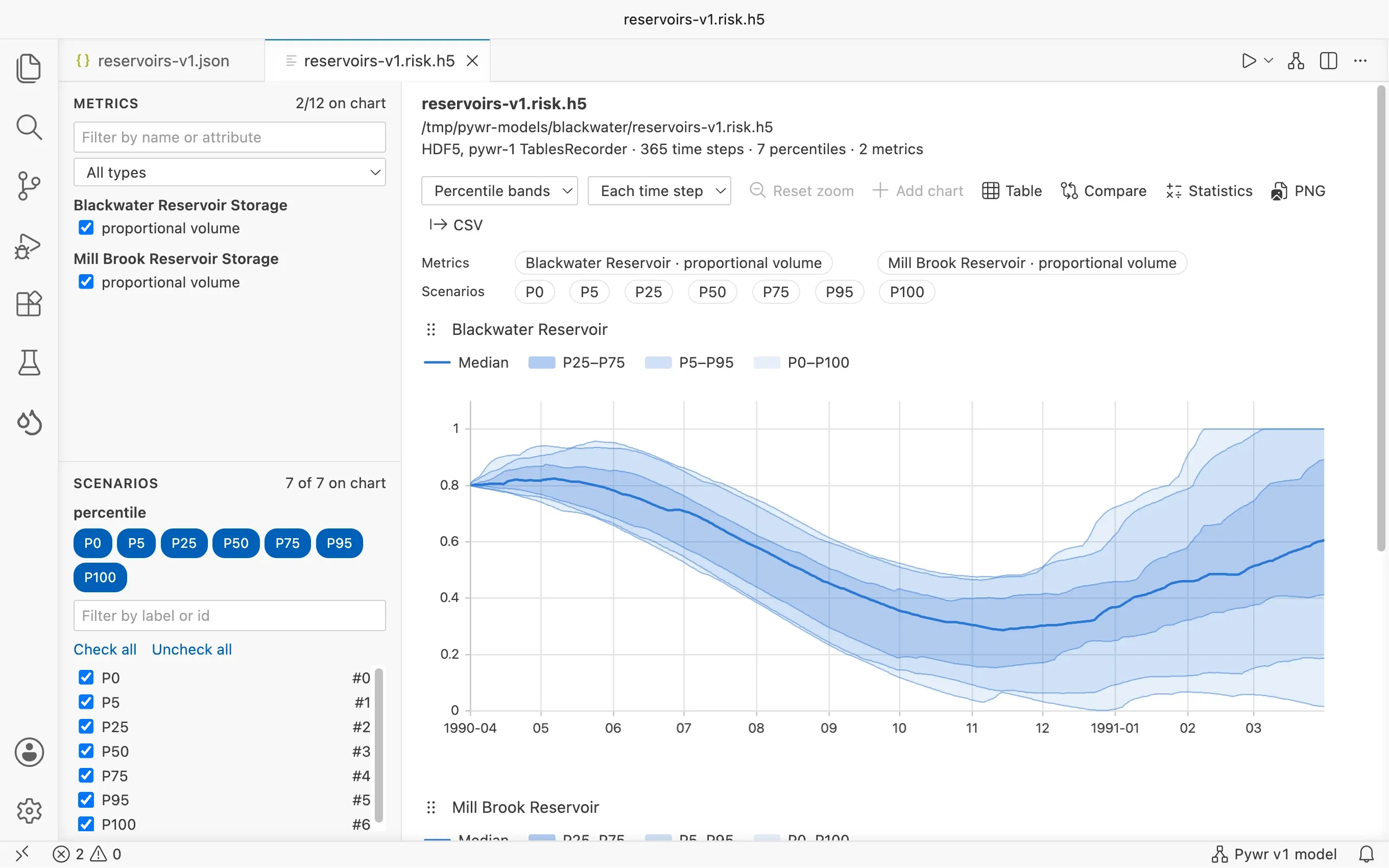Click the metrics filter input field
The height and width of the screenshot is (868, 1389).
pyautogui.click(x=230, y=137)
